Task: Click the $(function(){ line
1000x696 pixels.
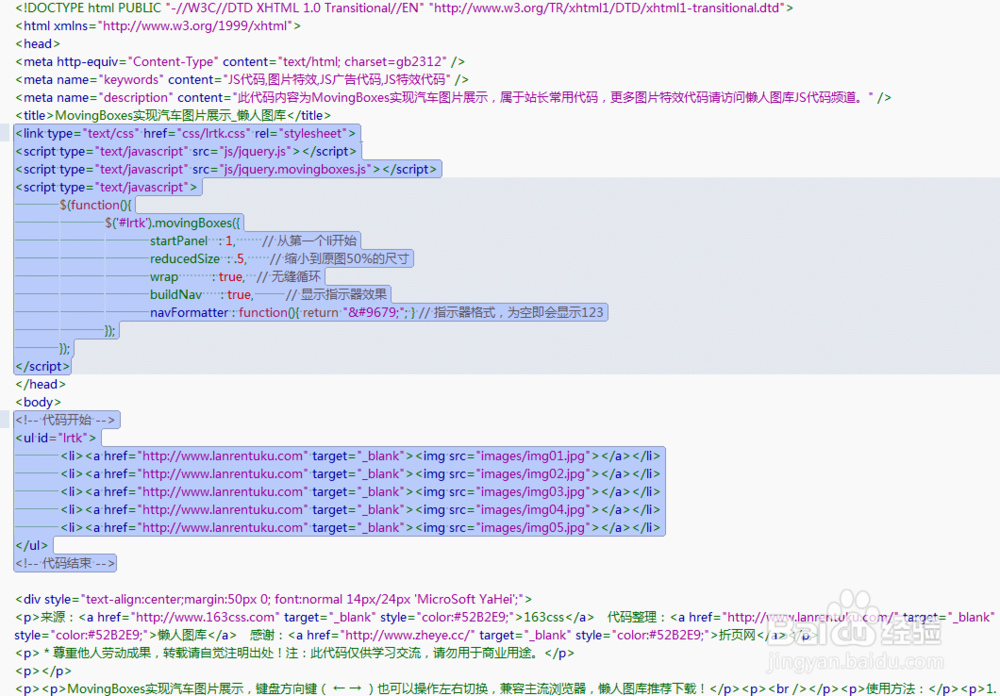Action: [x=96, y=205]
